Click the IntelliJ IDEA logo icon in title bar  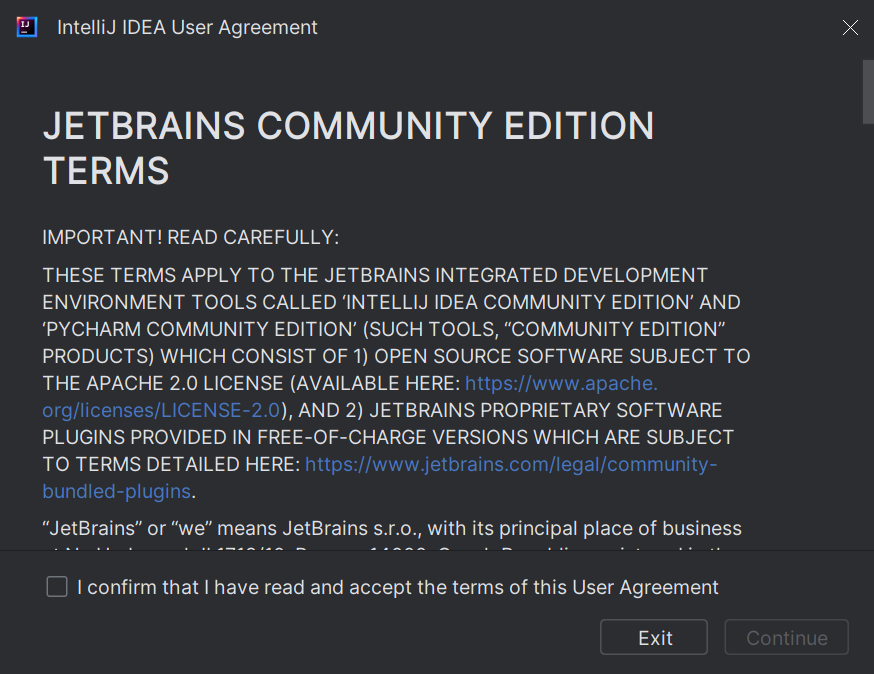[x=27, y=27]
